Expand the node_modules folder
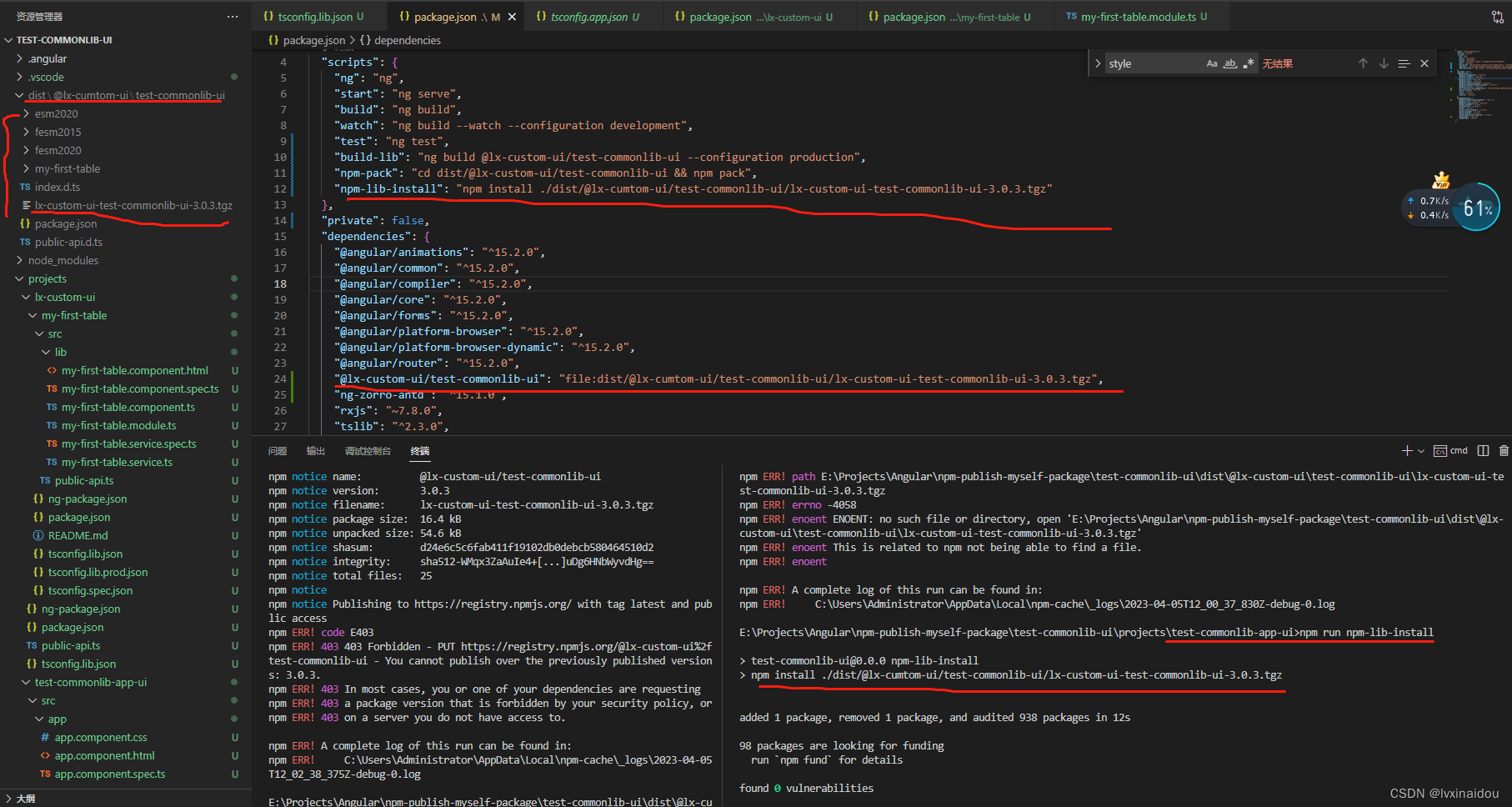Screen dimensions: 1512x807 pyautogui.click(x=20, y=260)
